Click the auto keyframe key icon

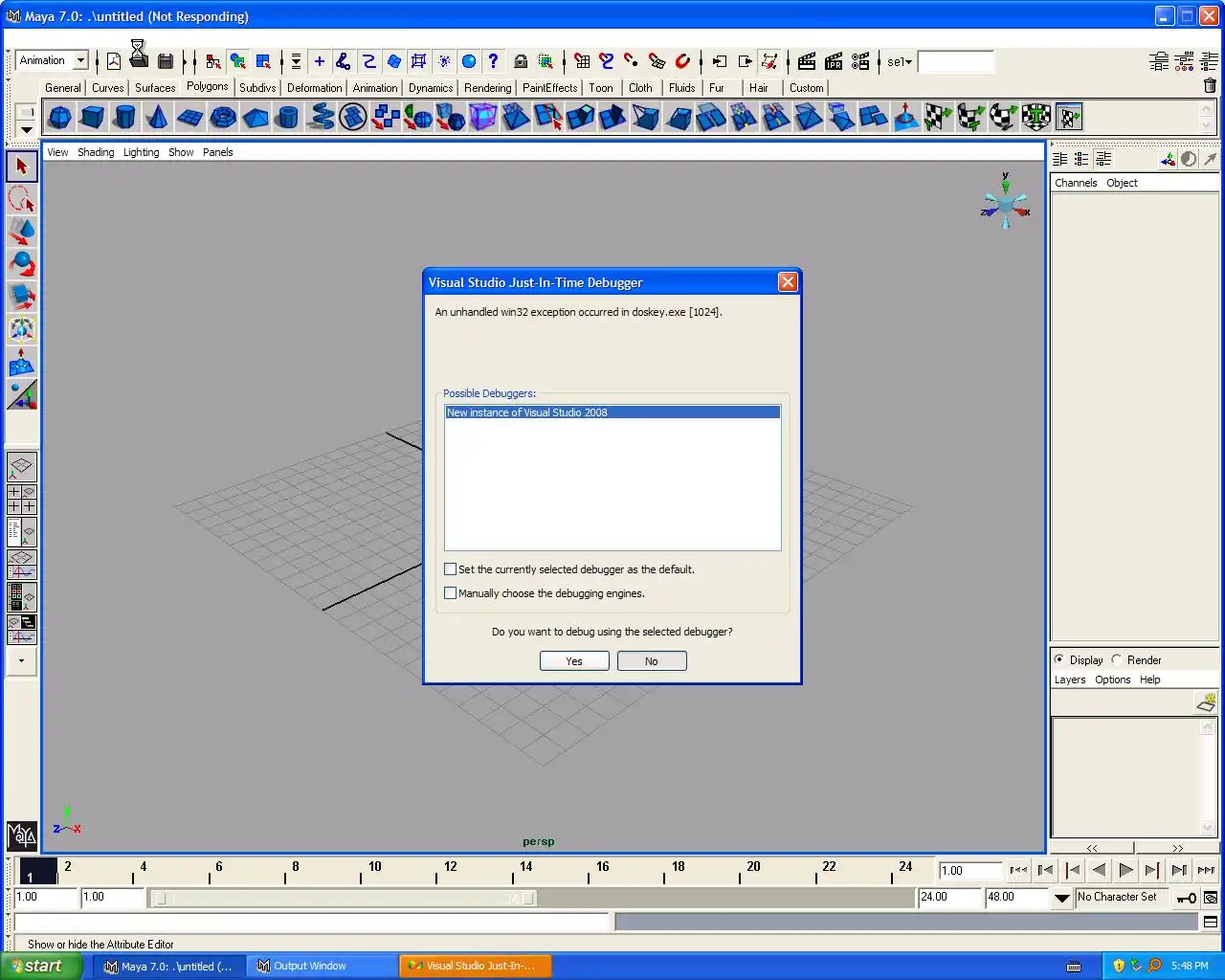[1187, 898]
